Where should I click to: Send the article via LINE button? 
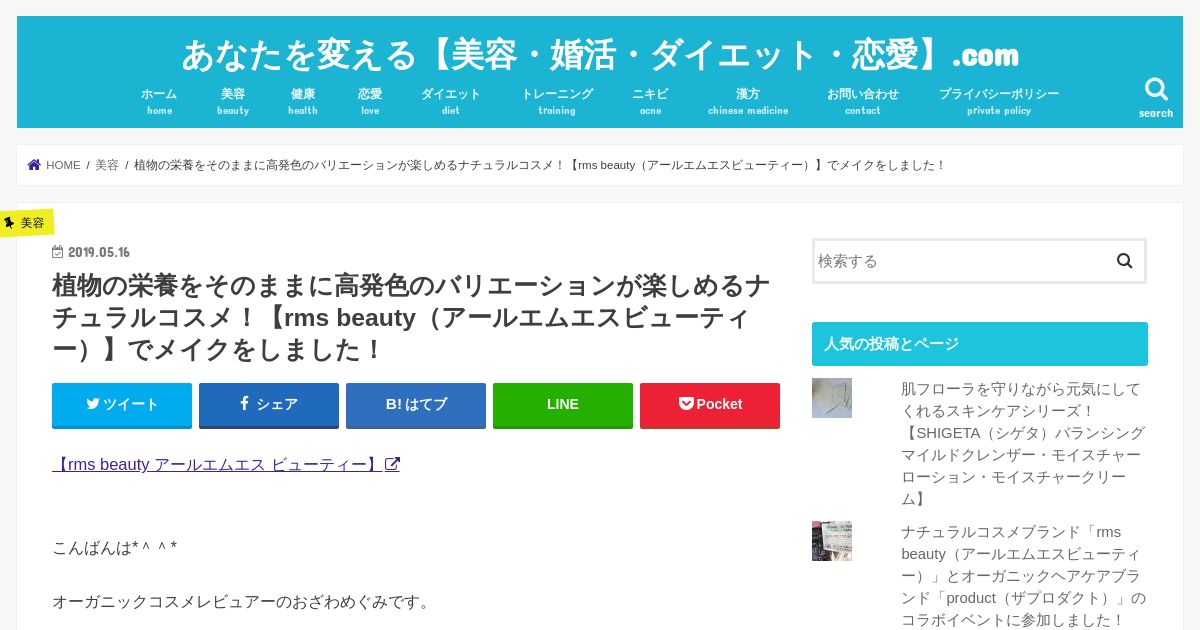pos(563,405)
